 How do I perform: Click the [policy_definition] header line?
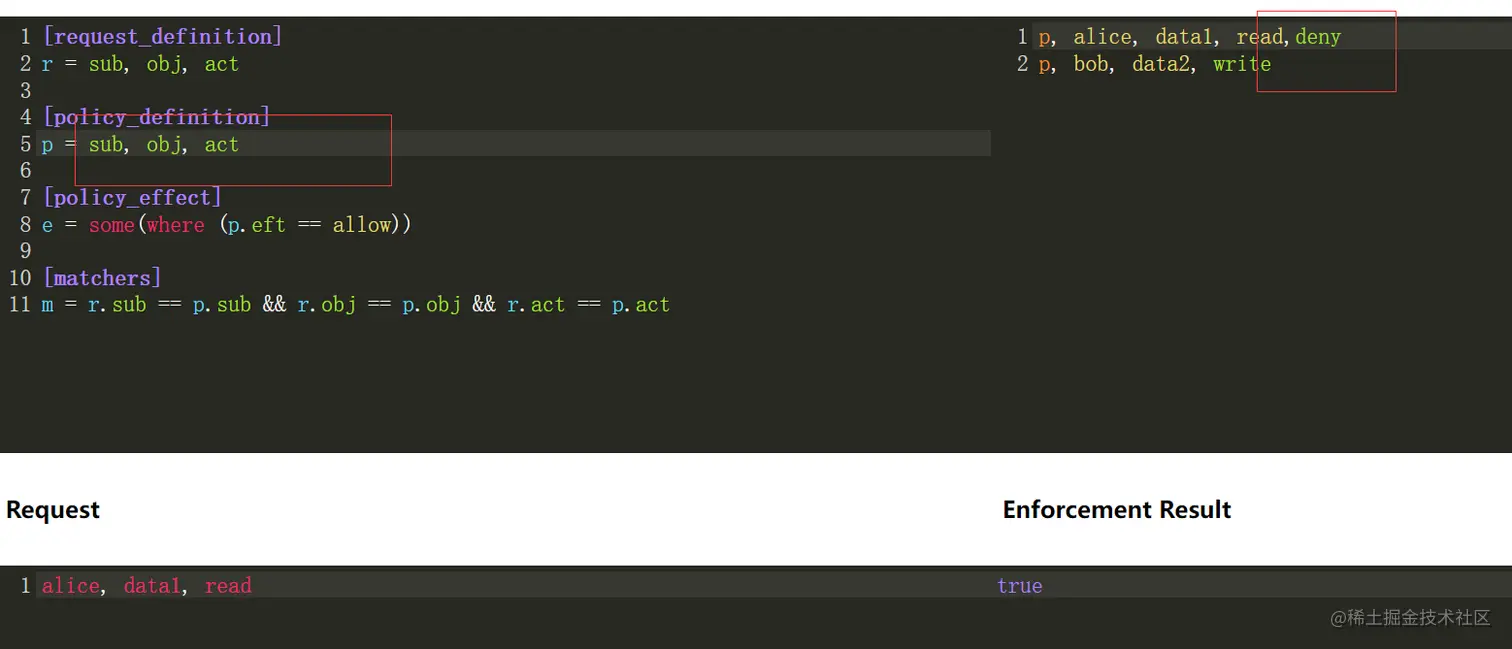[x=156, y=117]
